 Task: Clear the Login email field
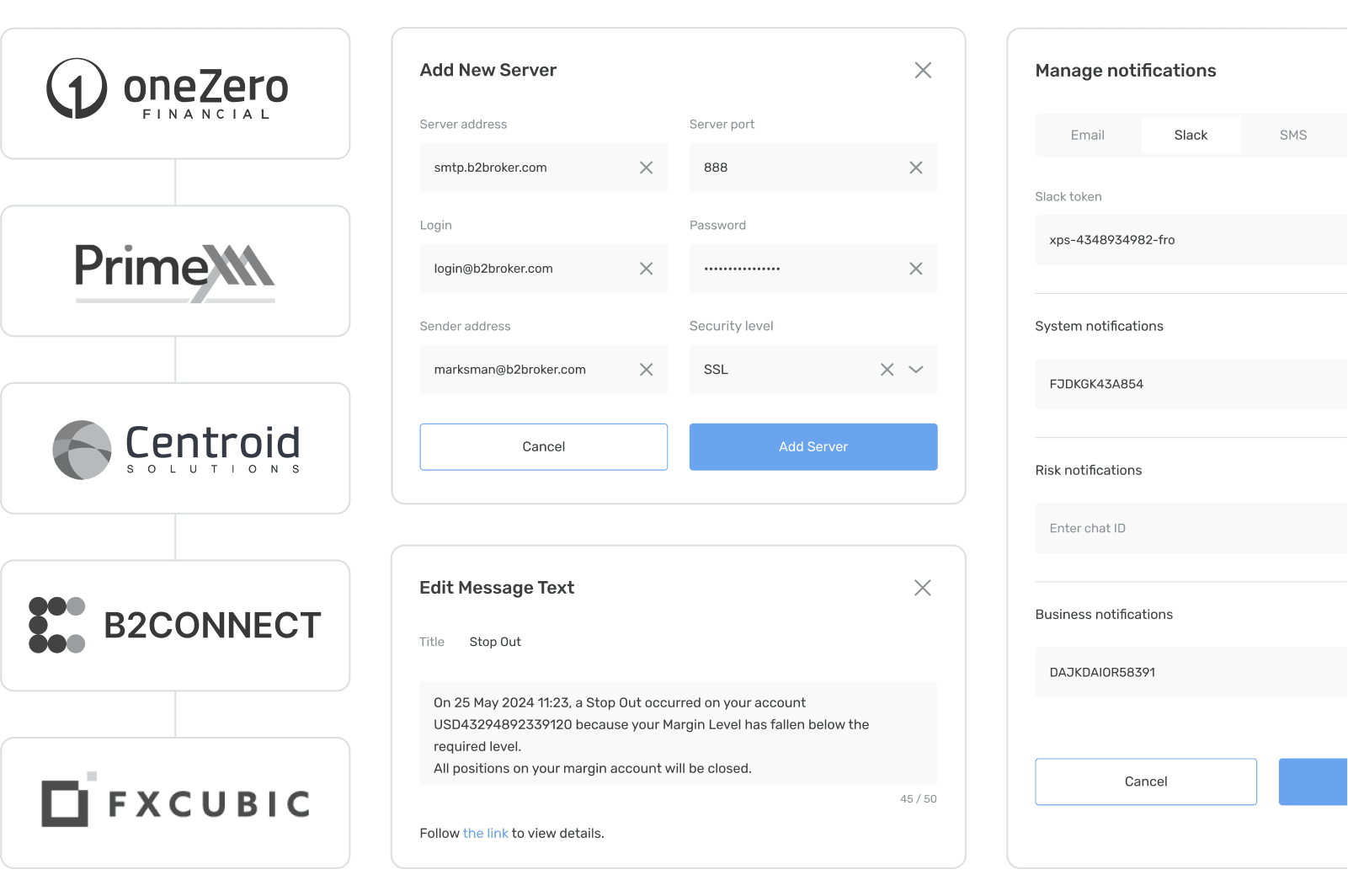point(646,269)
